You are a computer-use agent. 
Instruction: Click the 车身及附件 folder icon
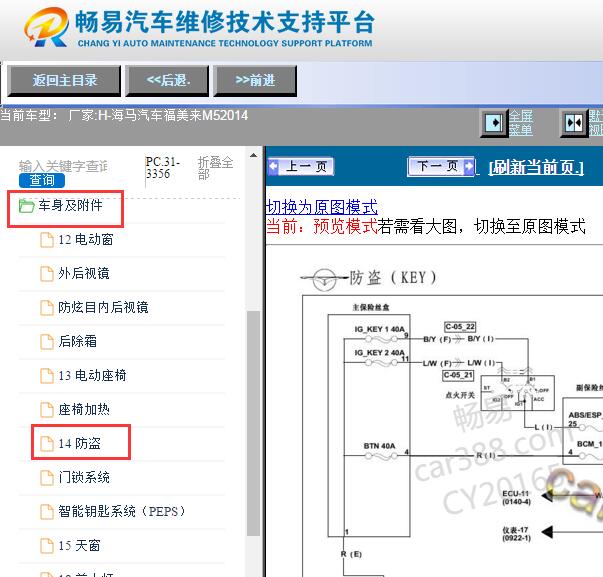coord(27,206)
